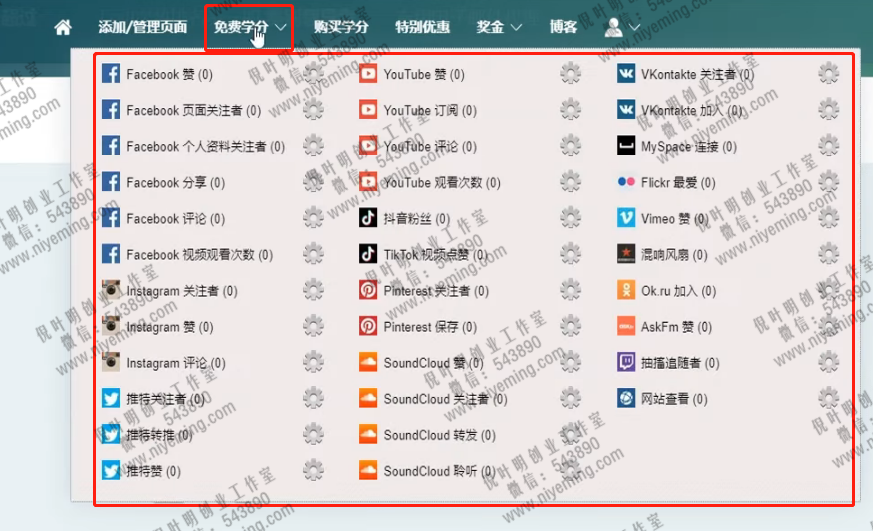Open the user account icon menu
Screen dimensions: 873x531
622,27
